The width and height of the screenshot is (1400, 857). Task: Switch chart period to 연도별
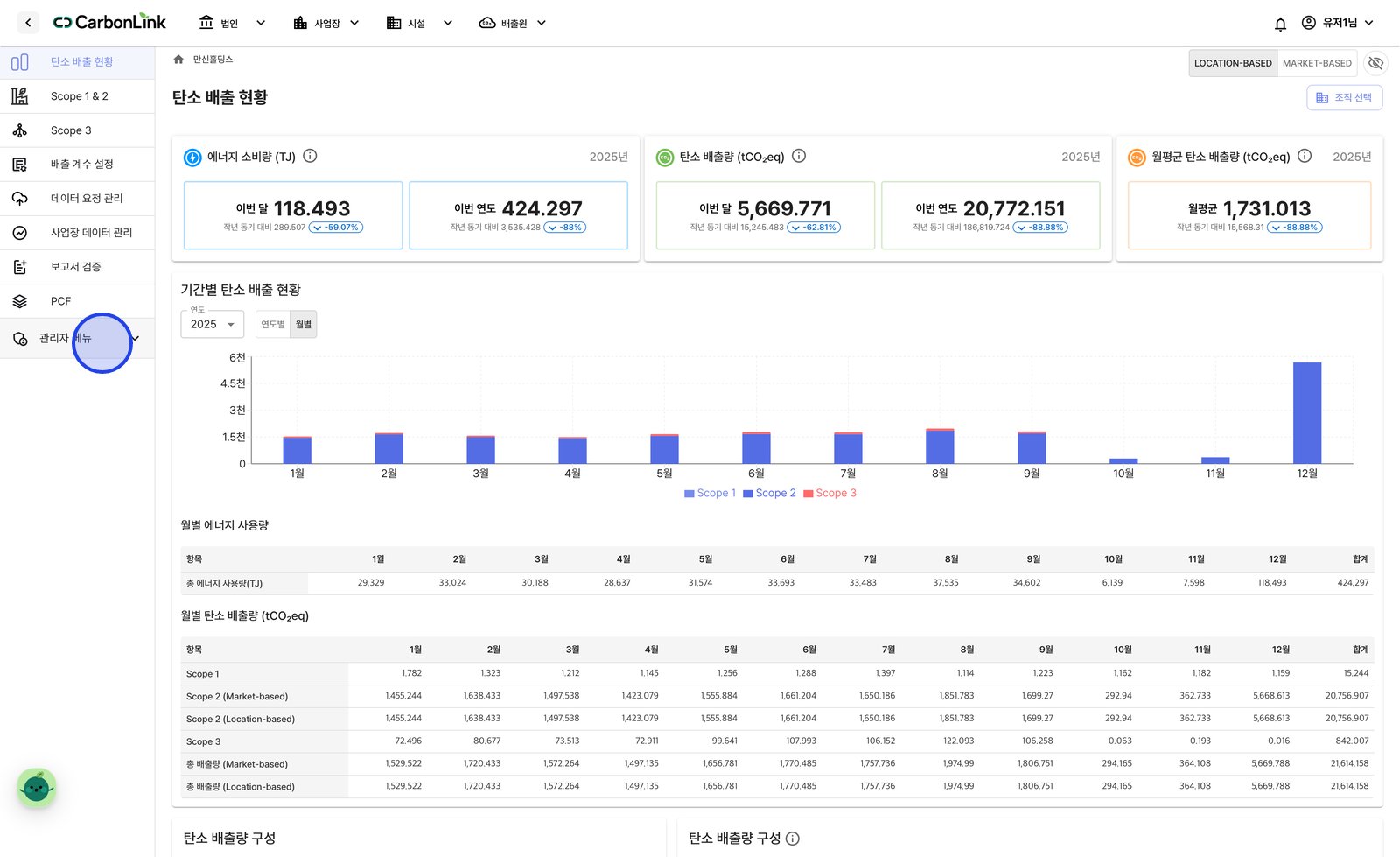click(x=273, y=324)
